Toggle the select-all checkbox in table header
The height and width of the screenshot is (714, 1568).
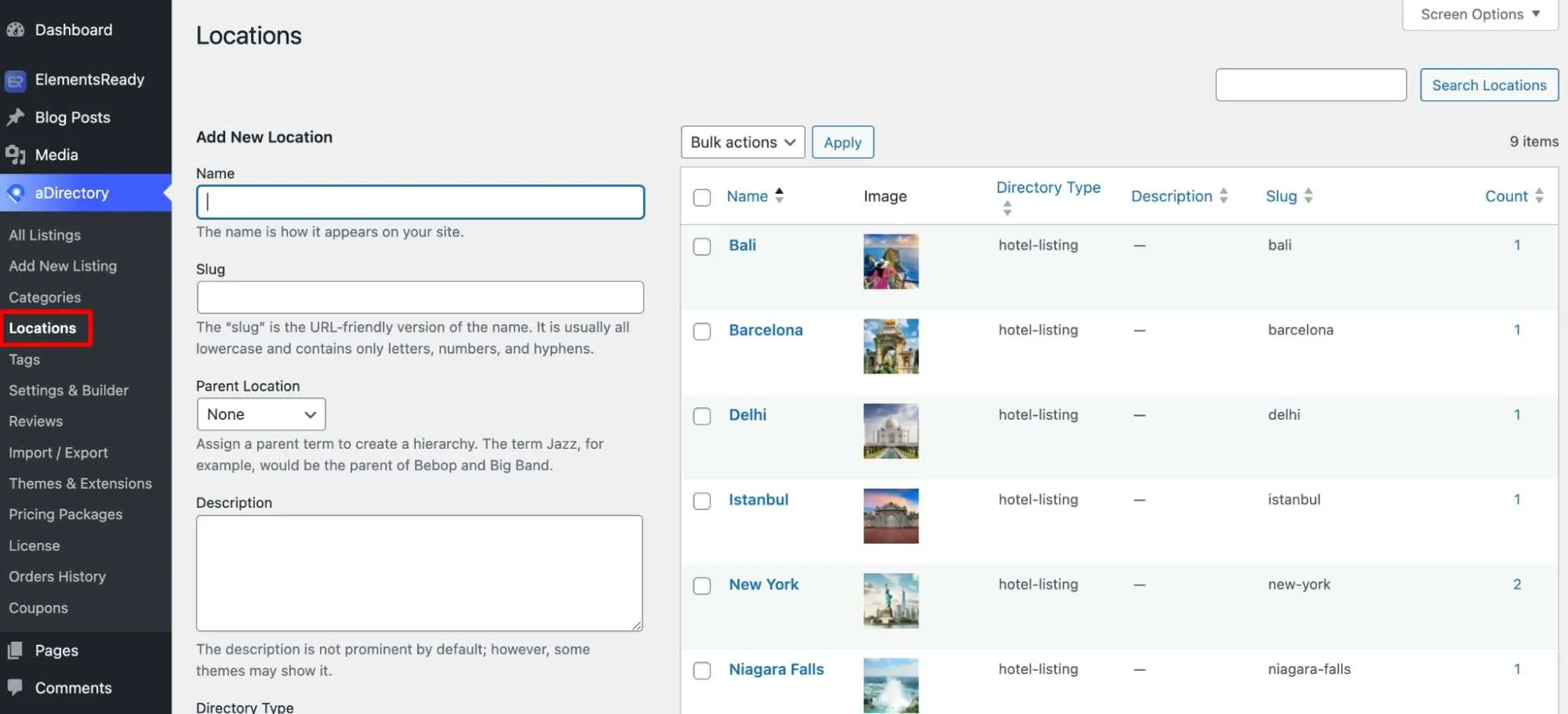702,197
